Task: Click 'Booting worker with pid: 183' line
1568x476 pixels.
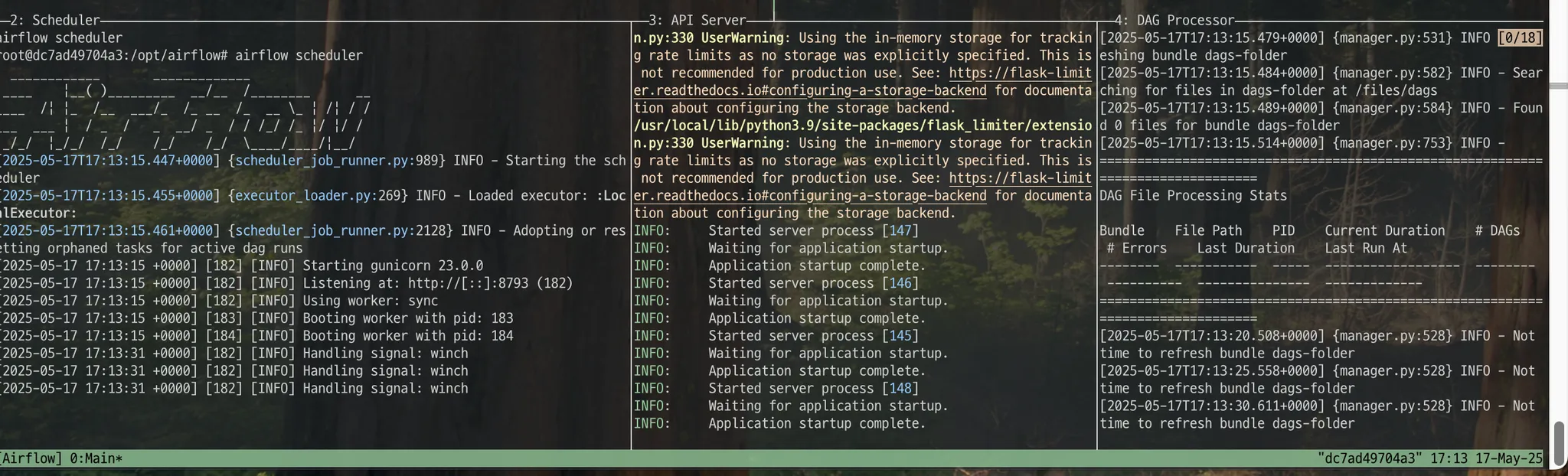Action: pyautogui.click(x=408, y=318)
